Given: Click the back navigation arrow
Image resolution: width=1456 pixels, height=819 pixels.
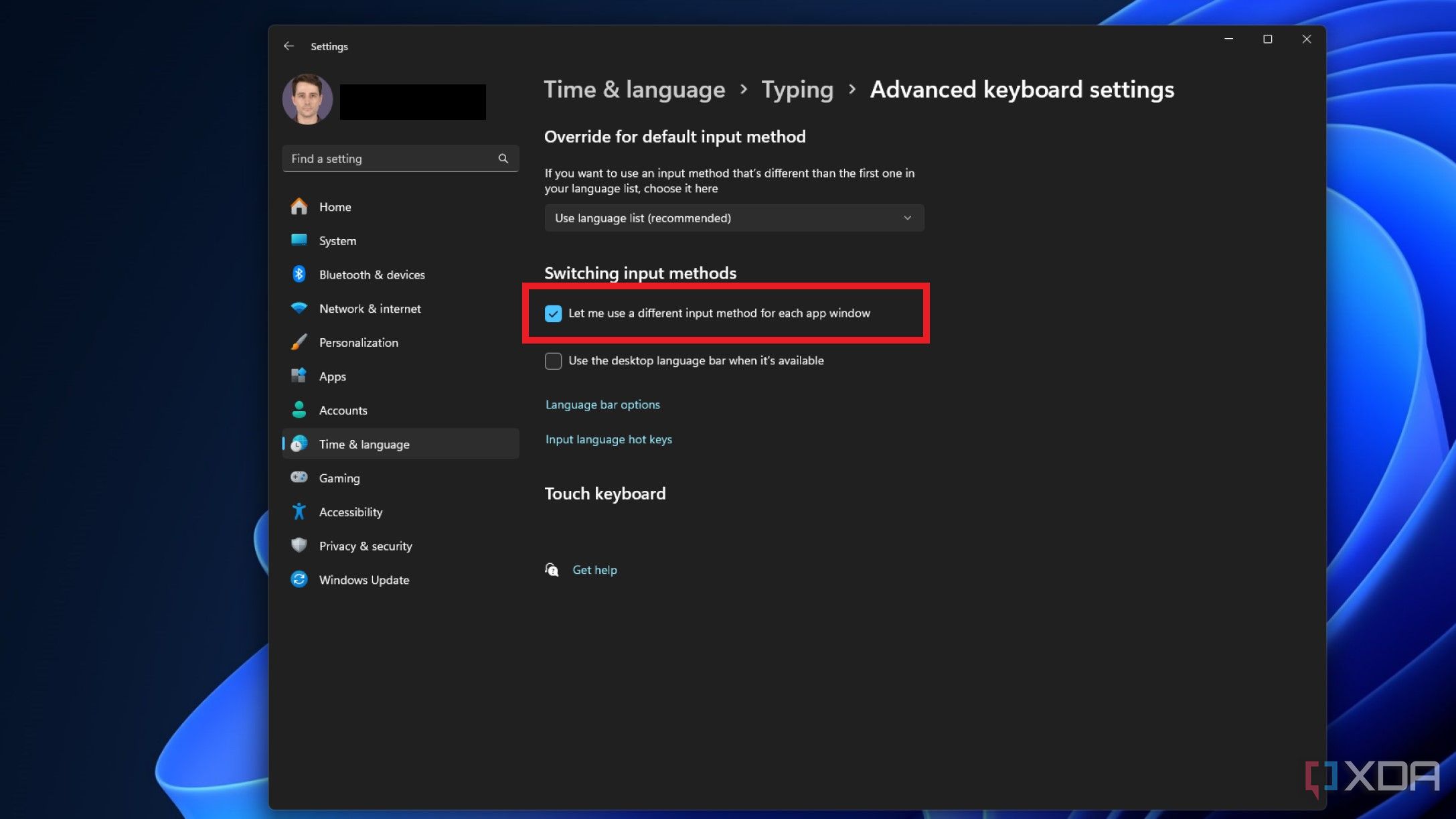Looking at the screenshot, I should 289,46.
